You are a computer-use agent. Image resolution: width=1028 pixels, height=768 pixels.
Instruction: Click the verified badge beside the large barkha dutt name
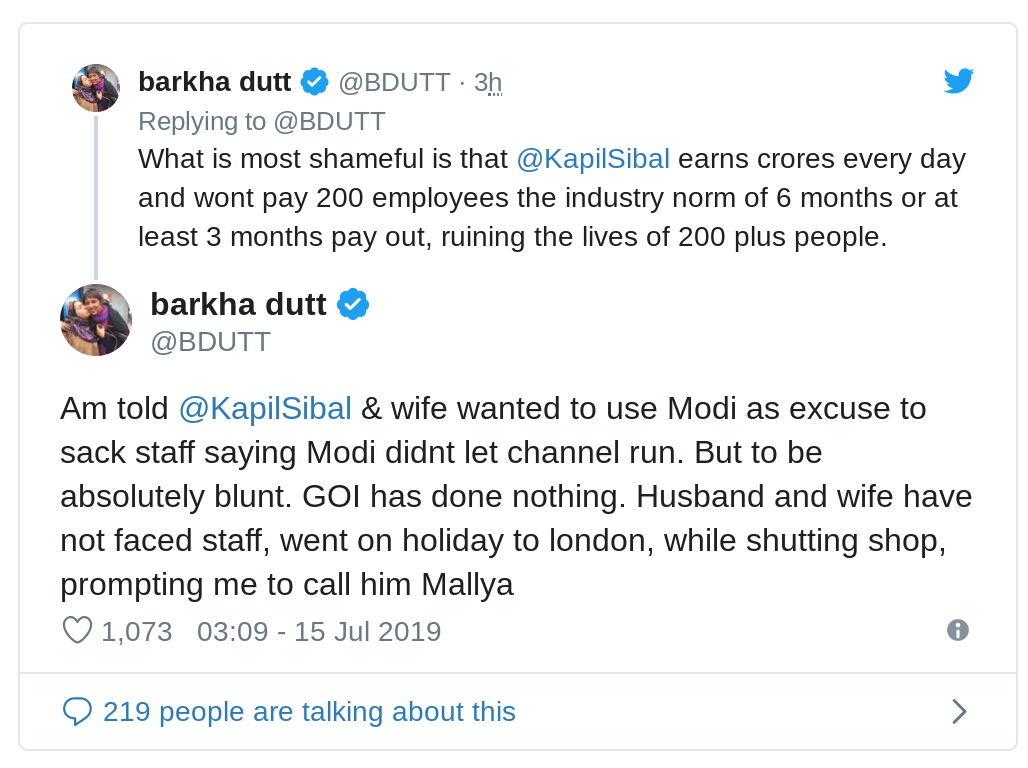353,304
